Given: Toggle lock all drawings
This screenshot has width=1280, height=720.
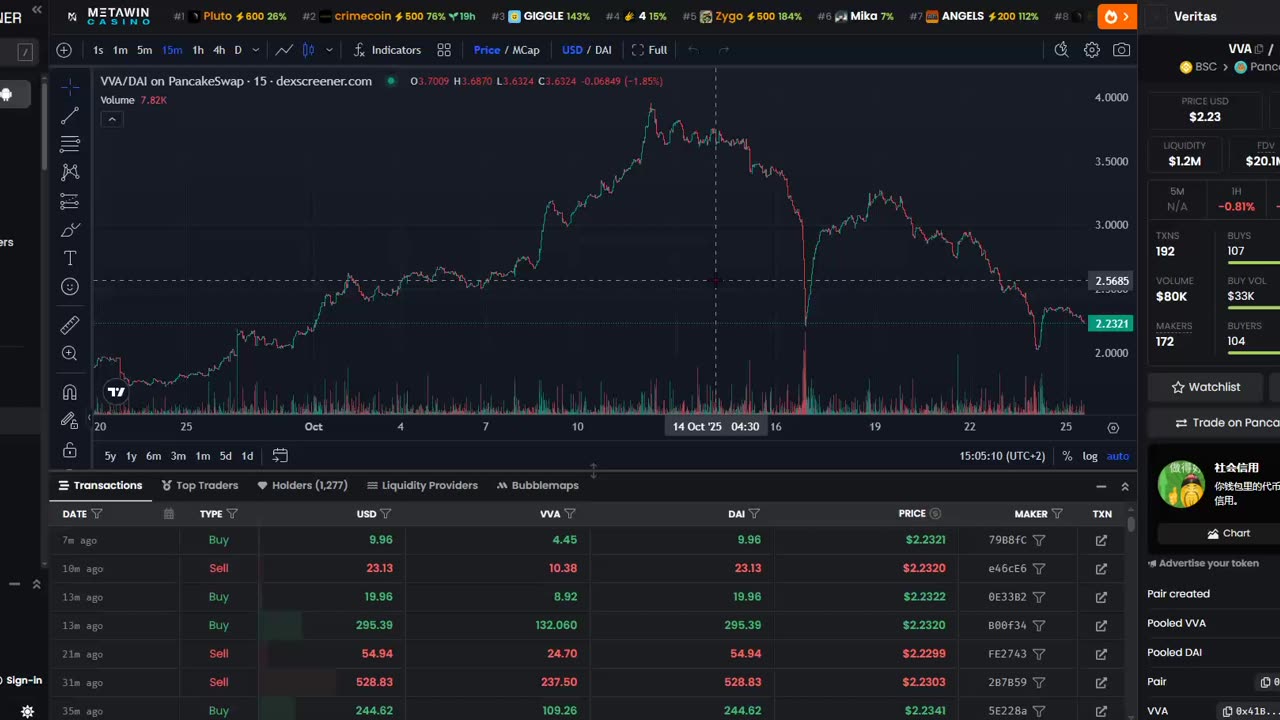Looking at the screenshot, I should click(70, 450).
